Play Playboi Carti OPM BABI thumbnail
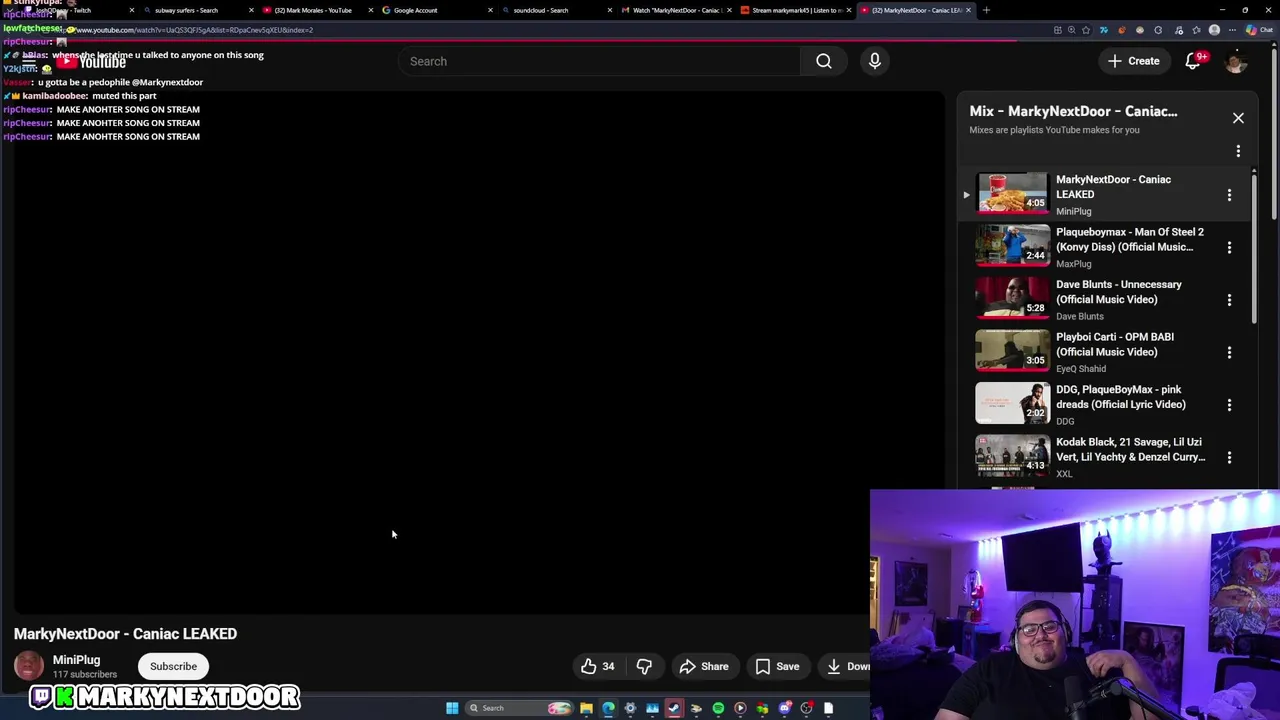1280x720 pixels. [1012, 351]
